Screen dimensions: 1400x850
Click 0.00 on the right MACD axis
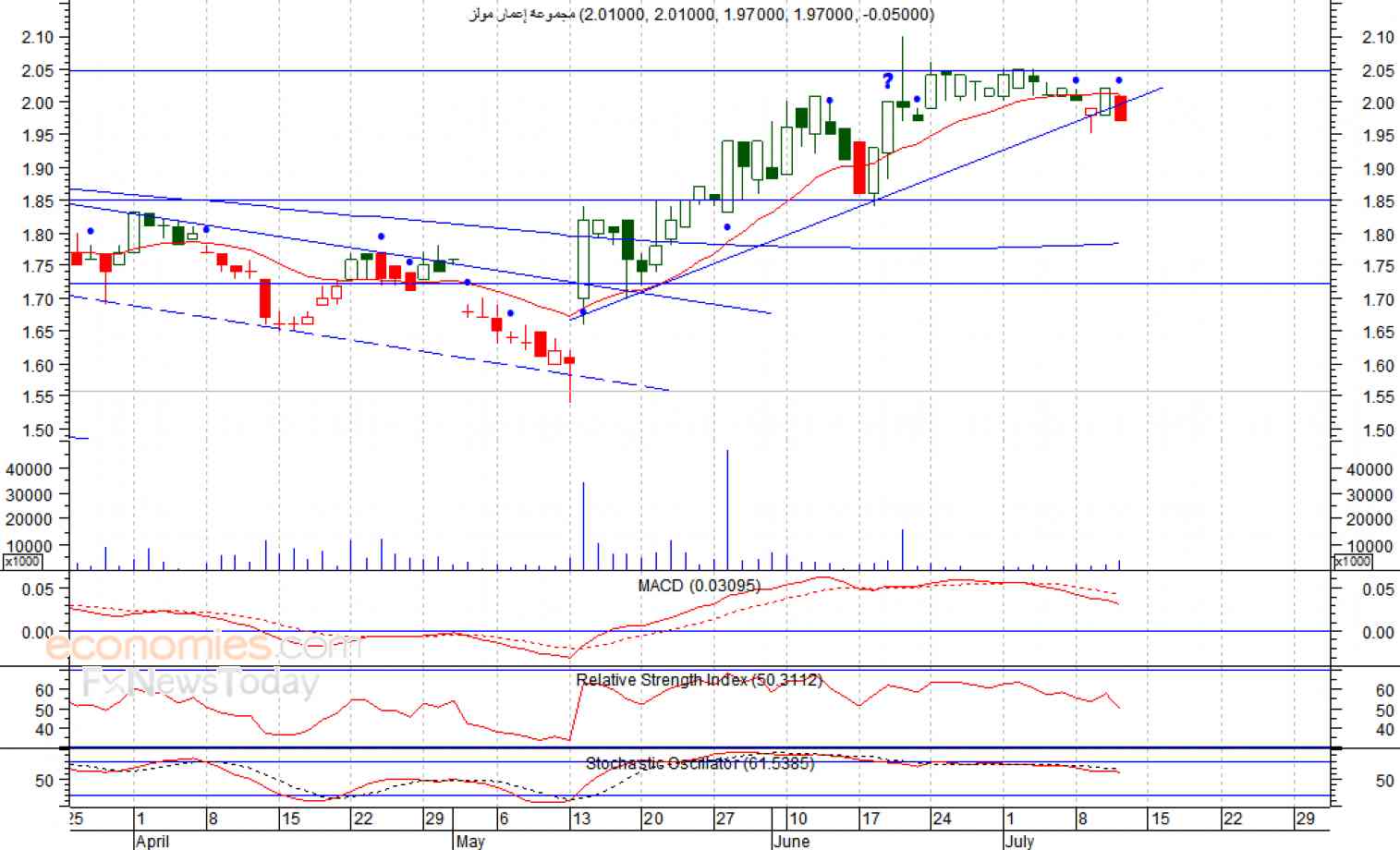point(1378,633)
